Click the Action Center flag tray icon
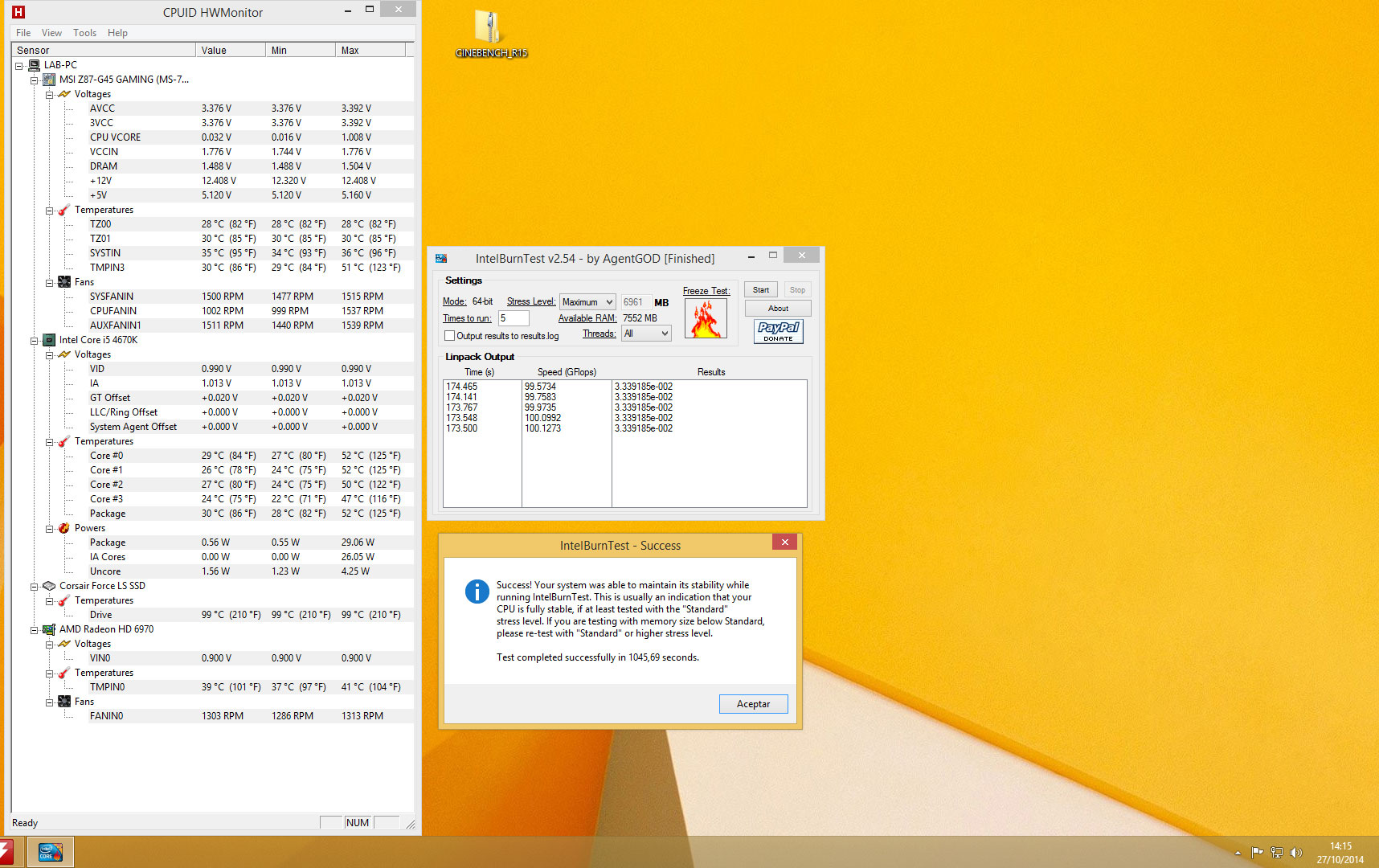The image size is (1379, 868). [1257, 853]
